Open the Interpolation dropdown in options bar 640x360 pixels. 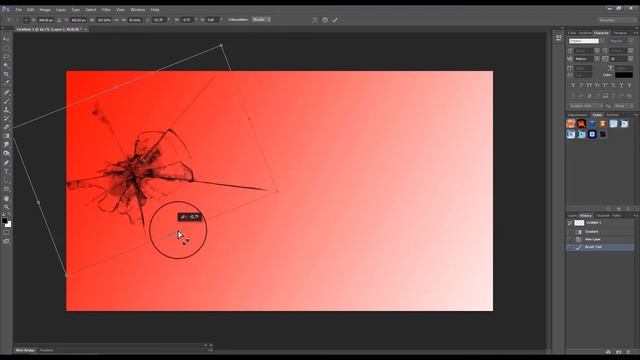click(x=261, y=20)
